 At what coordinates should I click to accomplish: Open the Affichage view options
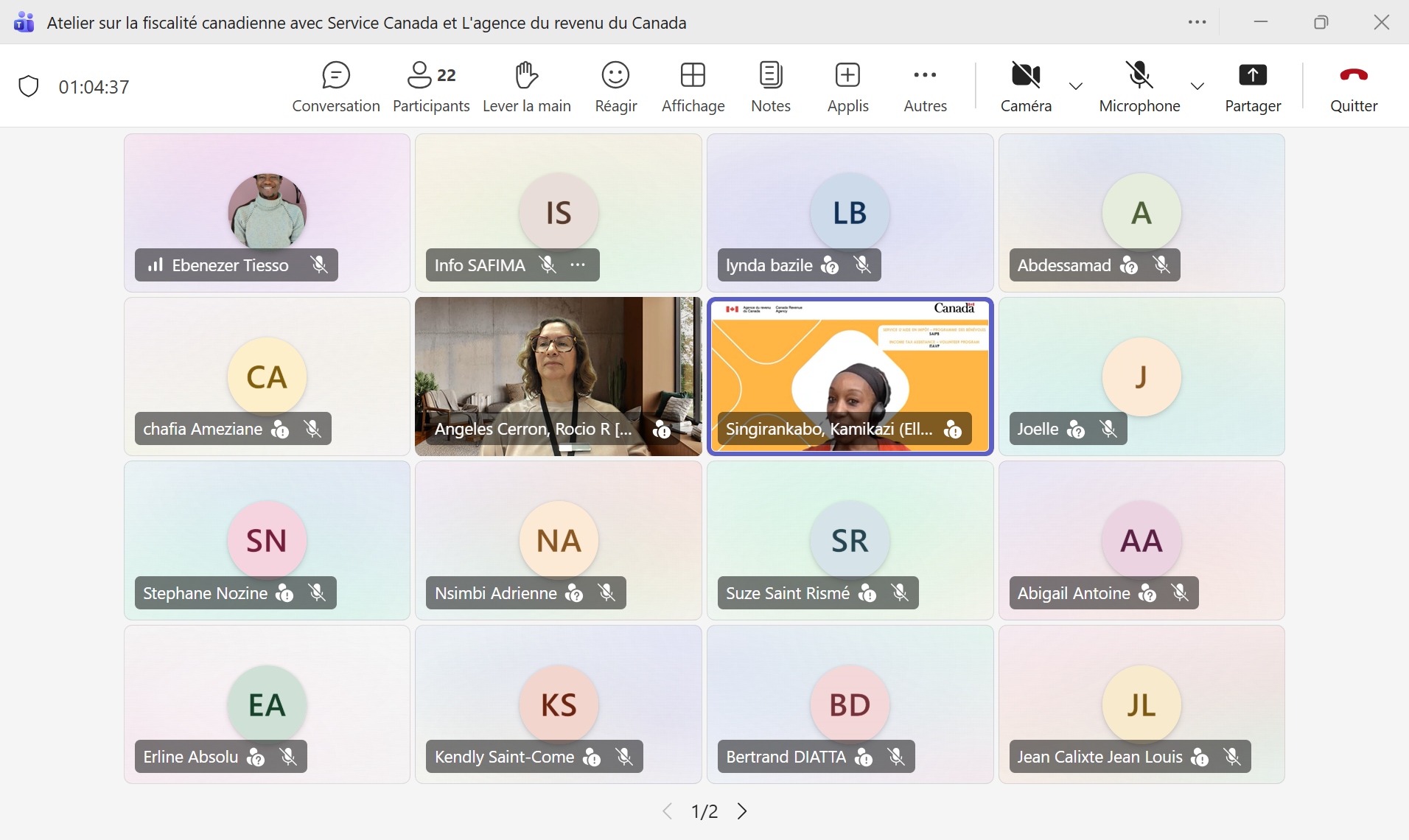tap(693, 87)
